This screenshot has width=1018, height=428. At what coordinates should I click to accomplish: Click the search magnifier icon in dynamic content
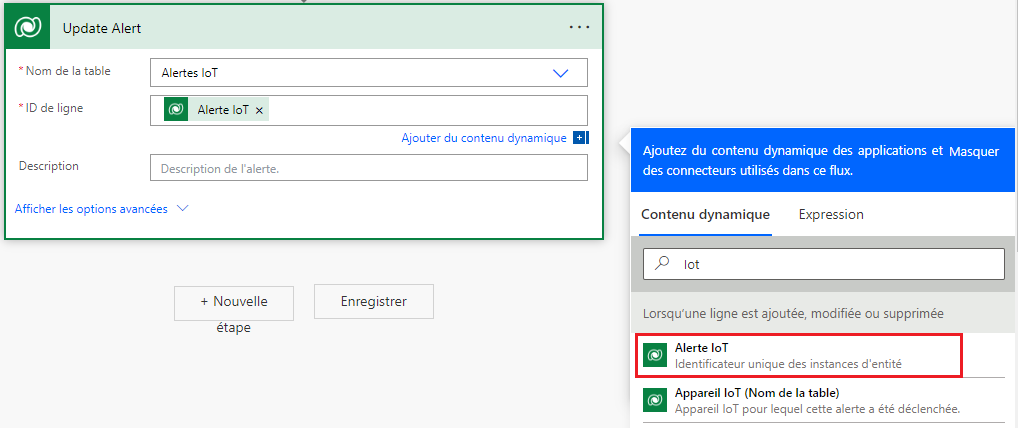coord(662,264)
